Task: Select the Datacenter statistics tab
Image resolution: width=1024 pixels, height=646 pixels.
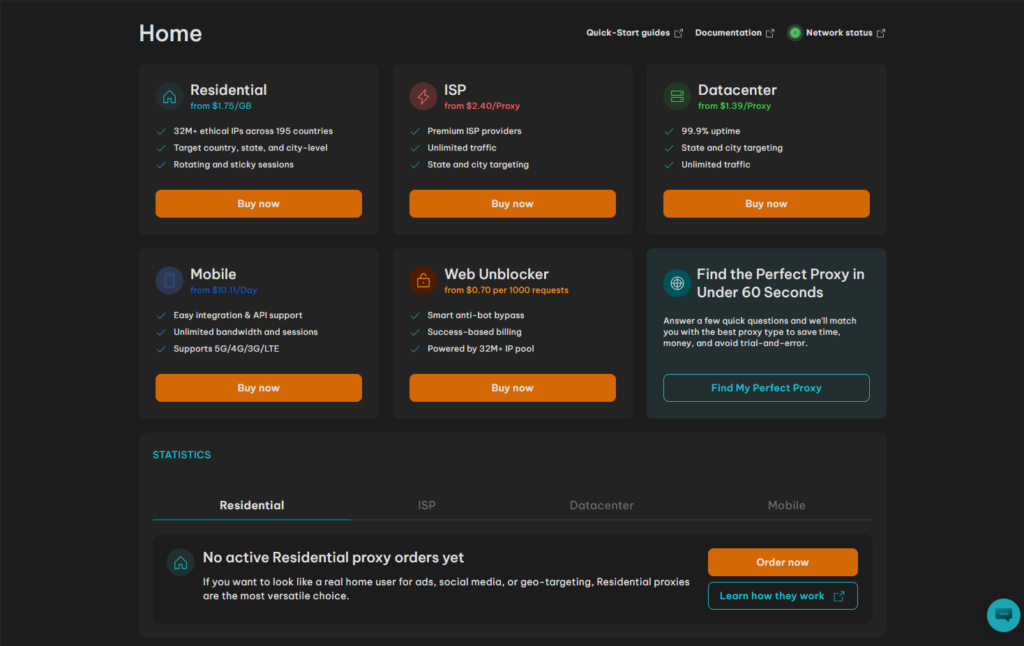Action: point(602,505)
